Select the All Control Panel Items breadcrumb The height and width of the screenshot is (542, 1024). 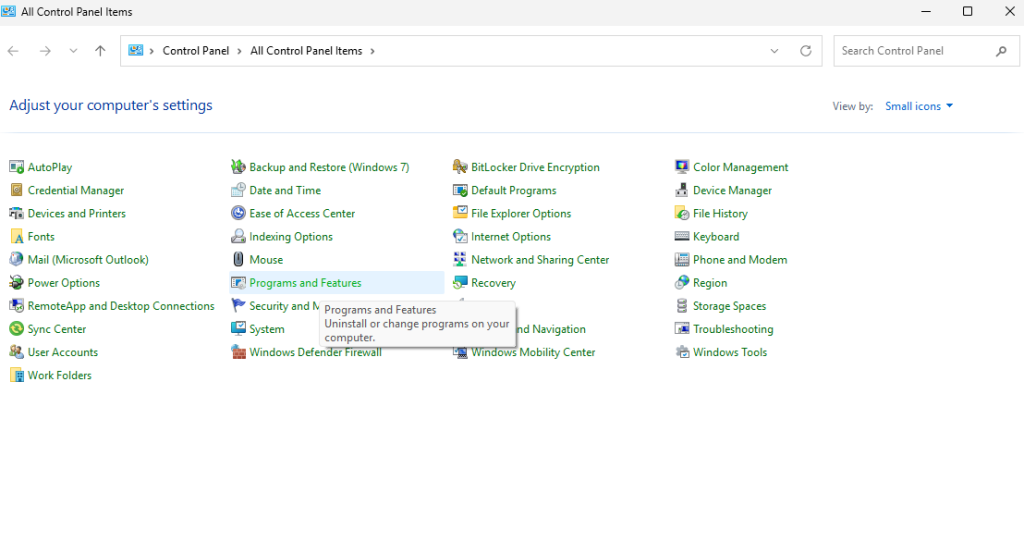(306, 51)
